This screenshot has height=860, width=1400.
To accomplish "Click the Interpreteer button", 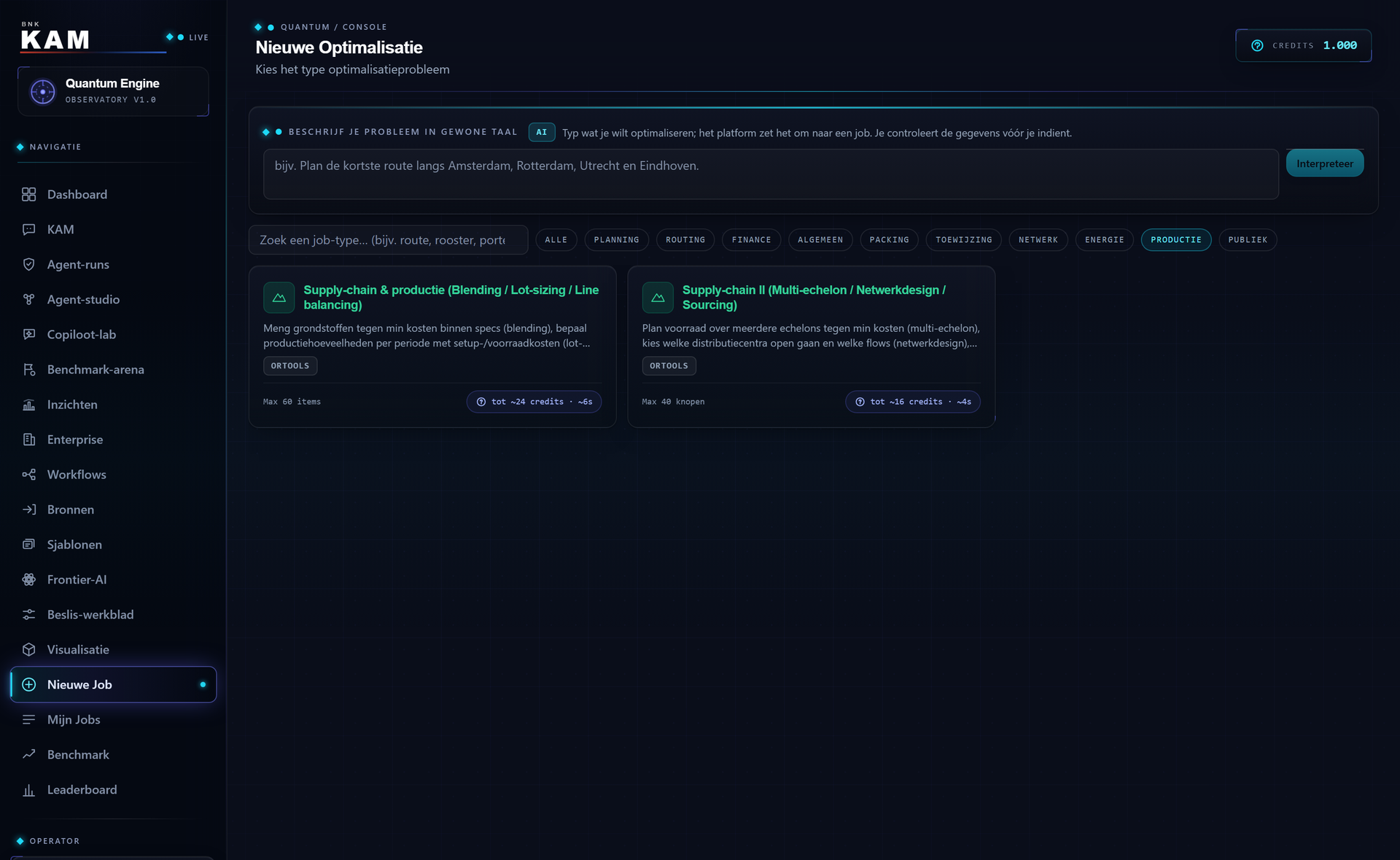I will [x=1324, y=163].
